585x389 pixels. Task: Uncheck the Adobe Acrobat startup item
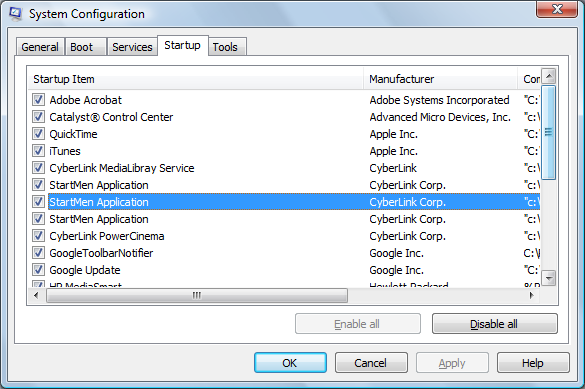click(38, 100)
